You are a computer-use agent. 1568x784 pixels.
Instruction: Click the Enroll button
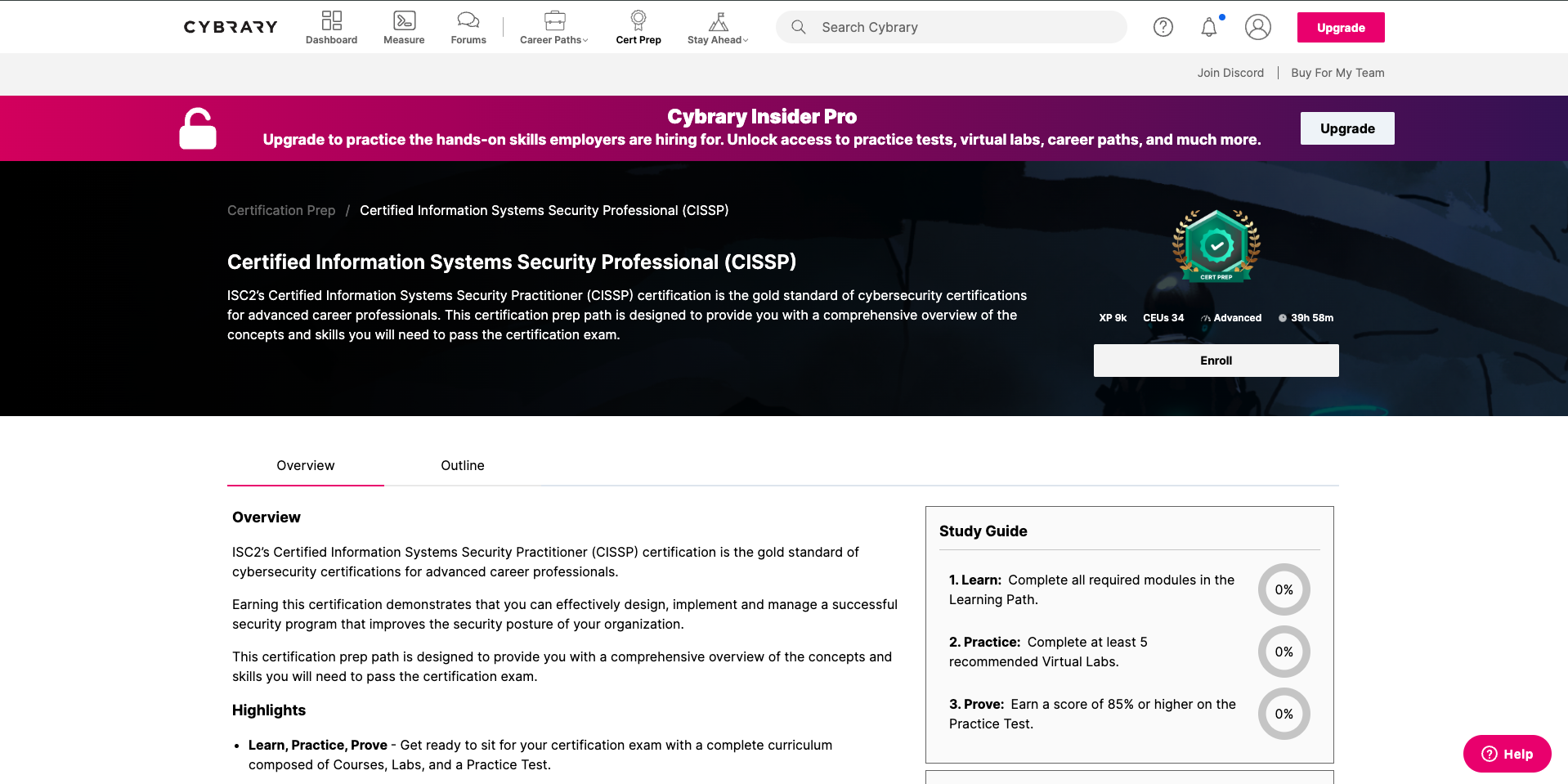pyautogui.click(x=1216, y=361)
